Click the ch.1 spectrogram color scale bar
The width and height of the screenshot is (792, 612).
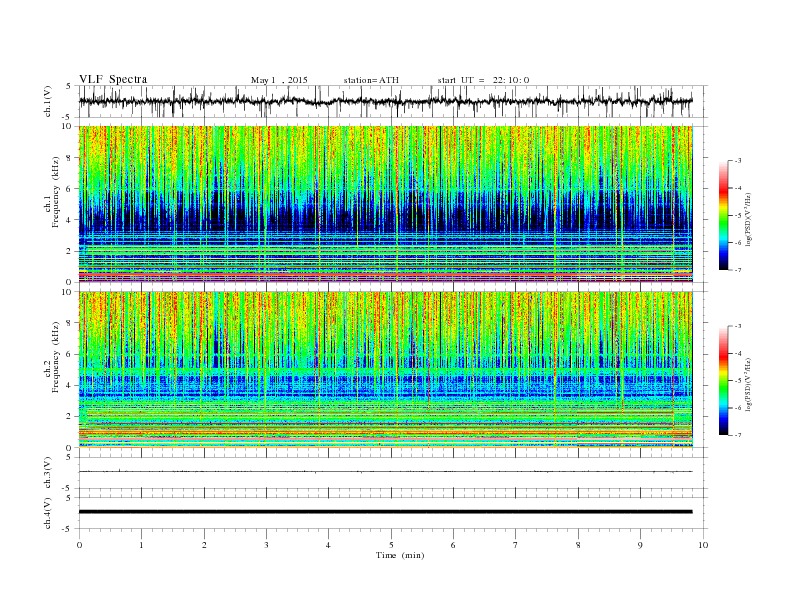pos(723,215)
